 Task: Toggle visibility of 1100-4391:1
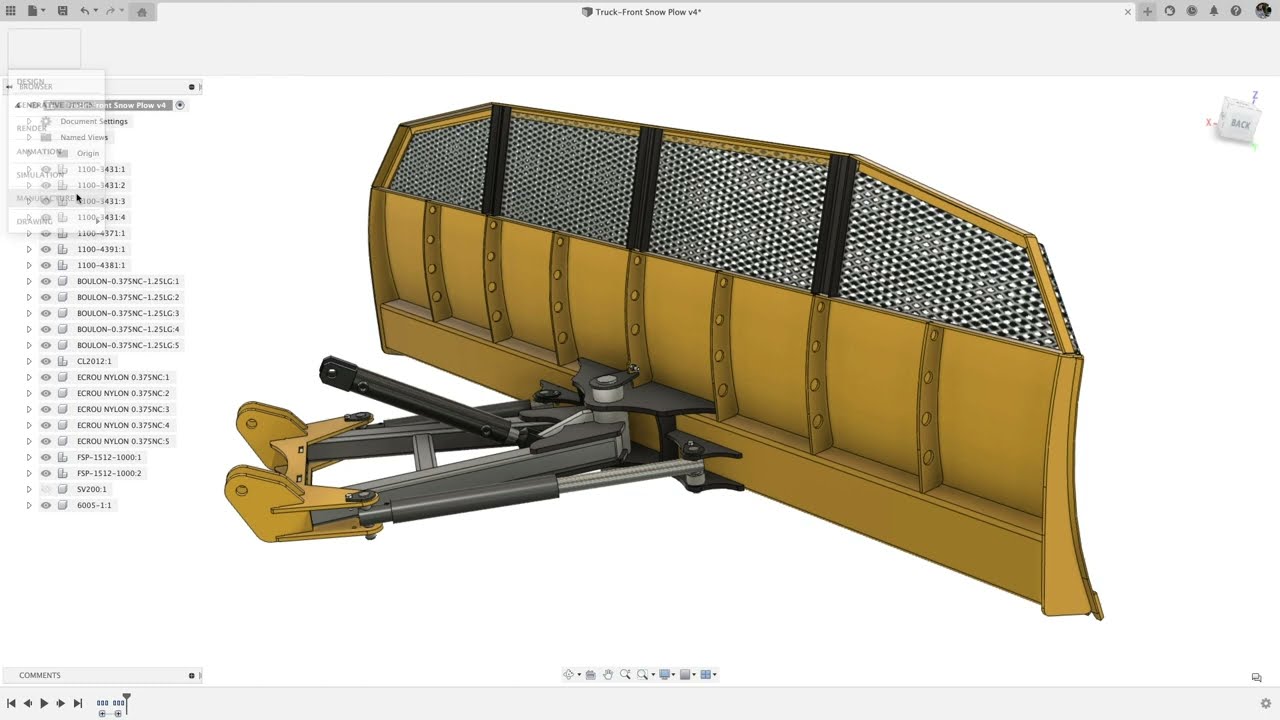[46, 249]
